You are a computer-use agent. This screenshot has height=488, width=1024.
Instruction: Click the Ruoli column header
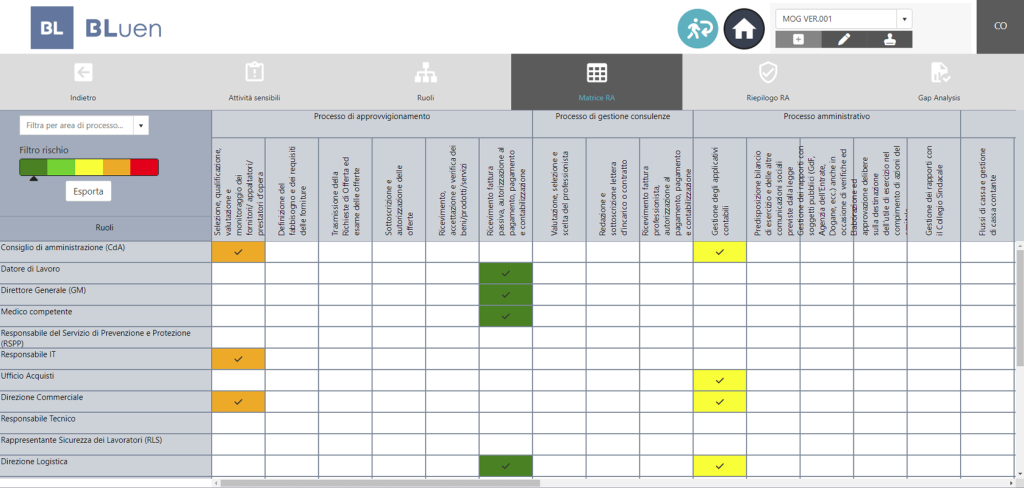tap(105, 229)
